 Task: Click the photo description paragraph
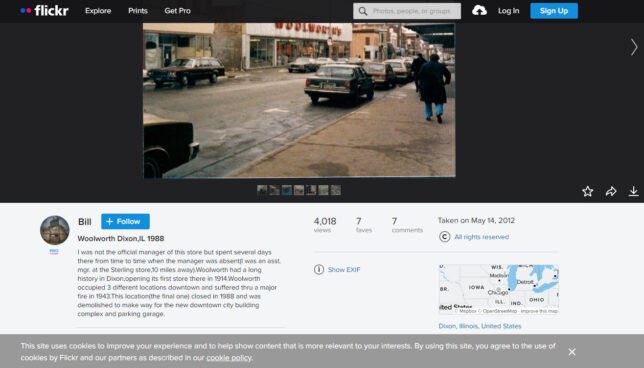[x=179, y=283]
